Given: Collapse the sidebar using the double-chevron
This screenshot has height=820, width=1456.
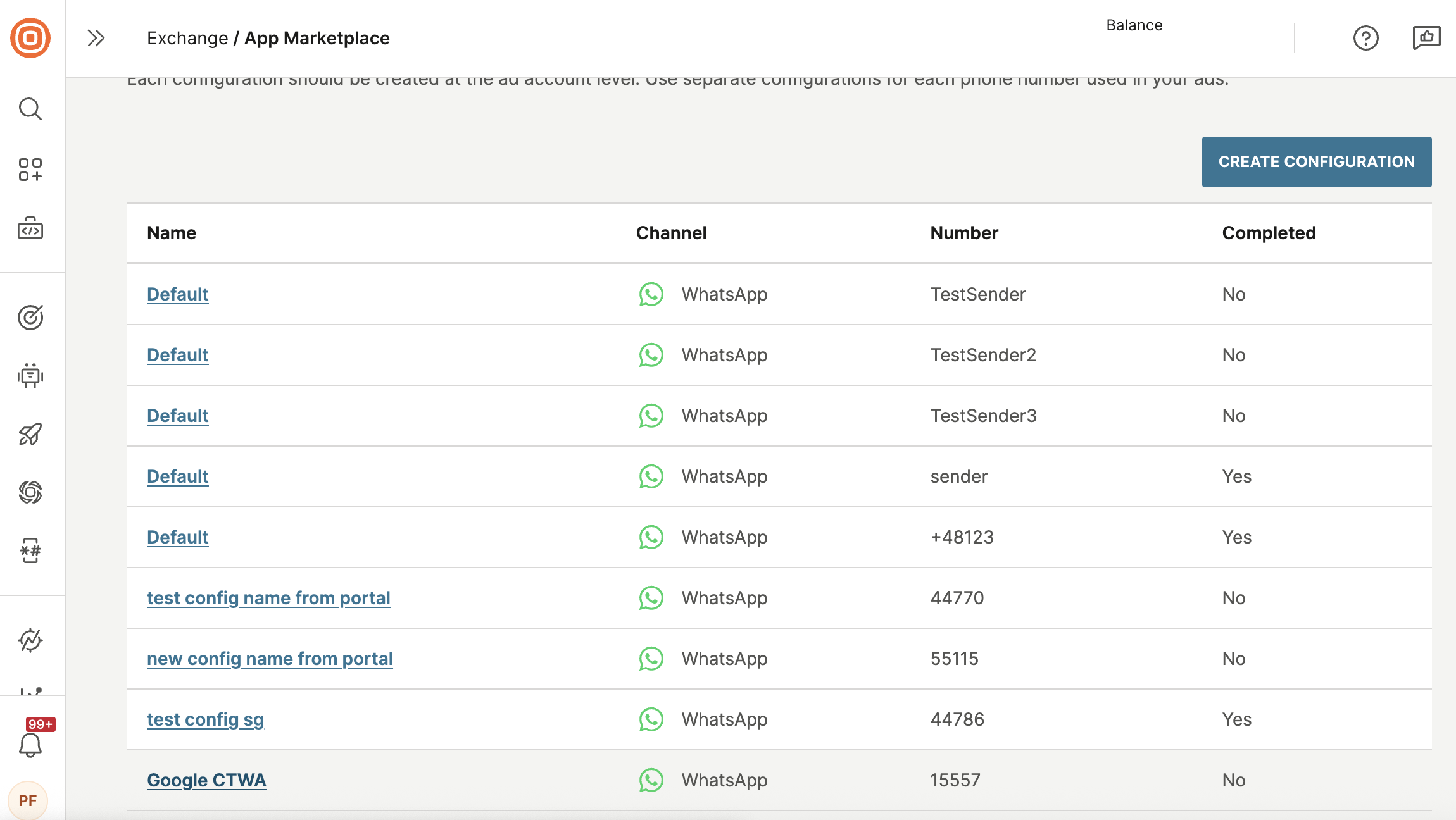Looking at the screenshot, I should pos(96,38).
